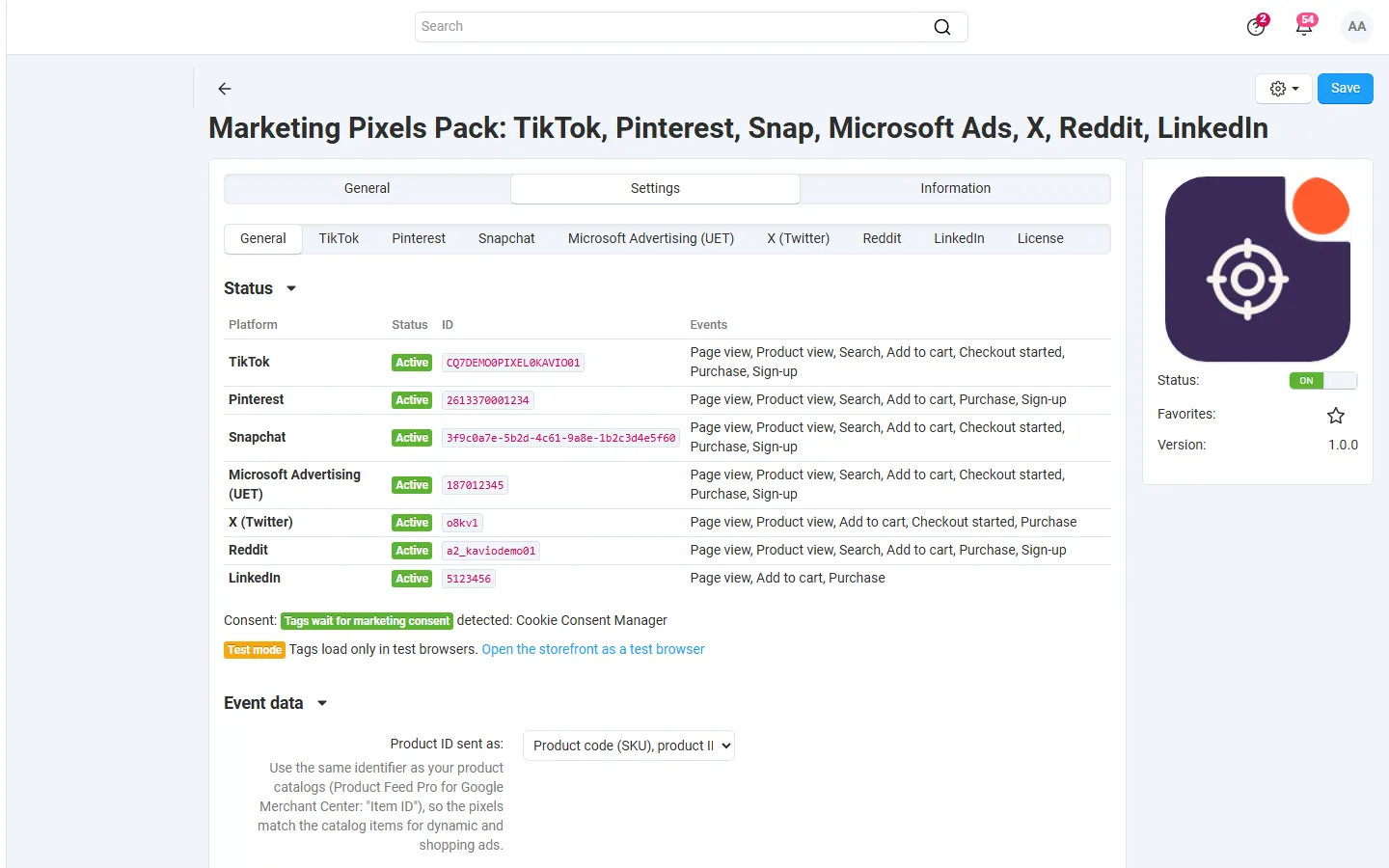Screen dimensions: 1389x868
Task: Click the Test mode orange label
Action: click(x=255, y=650)
